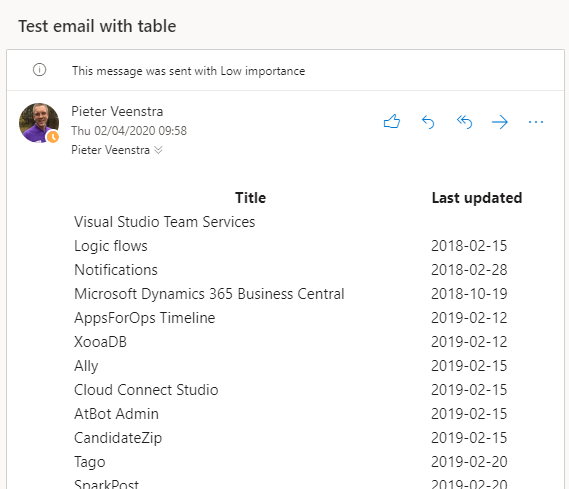Click the email subject 'Test email with table'
The width and height of the screenshot is (569, 489).
[97, 26]
